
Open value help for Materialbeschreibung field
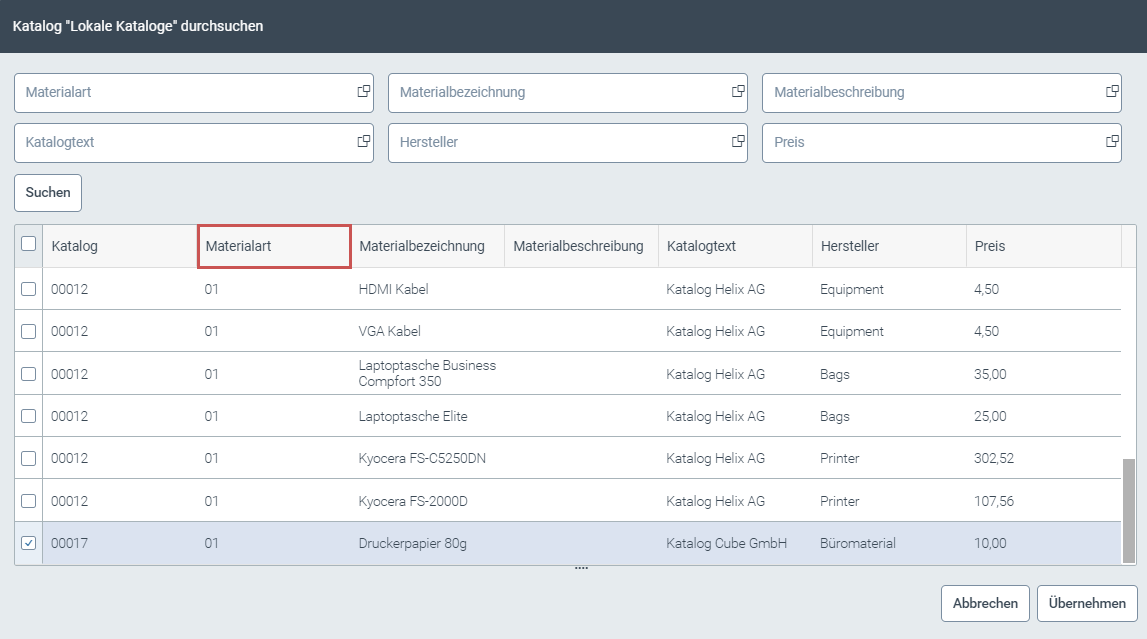click(1111, 92)
